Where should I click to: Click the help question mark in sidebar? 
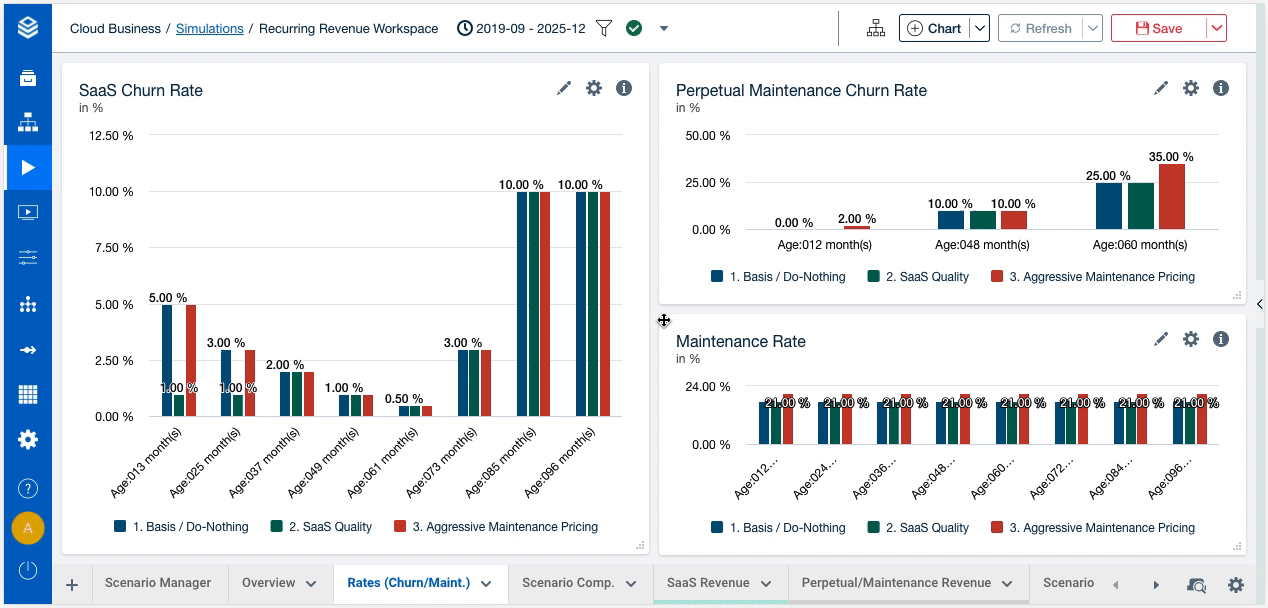(x=28, y=488)
